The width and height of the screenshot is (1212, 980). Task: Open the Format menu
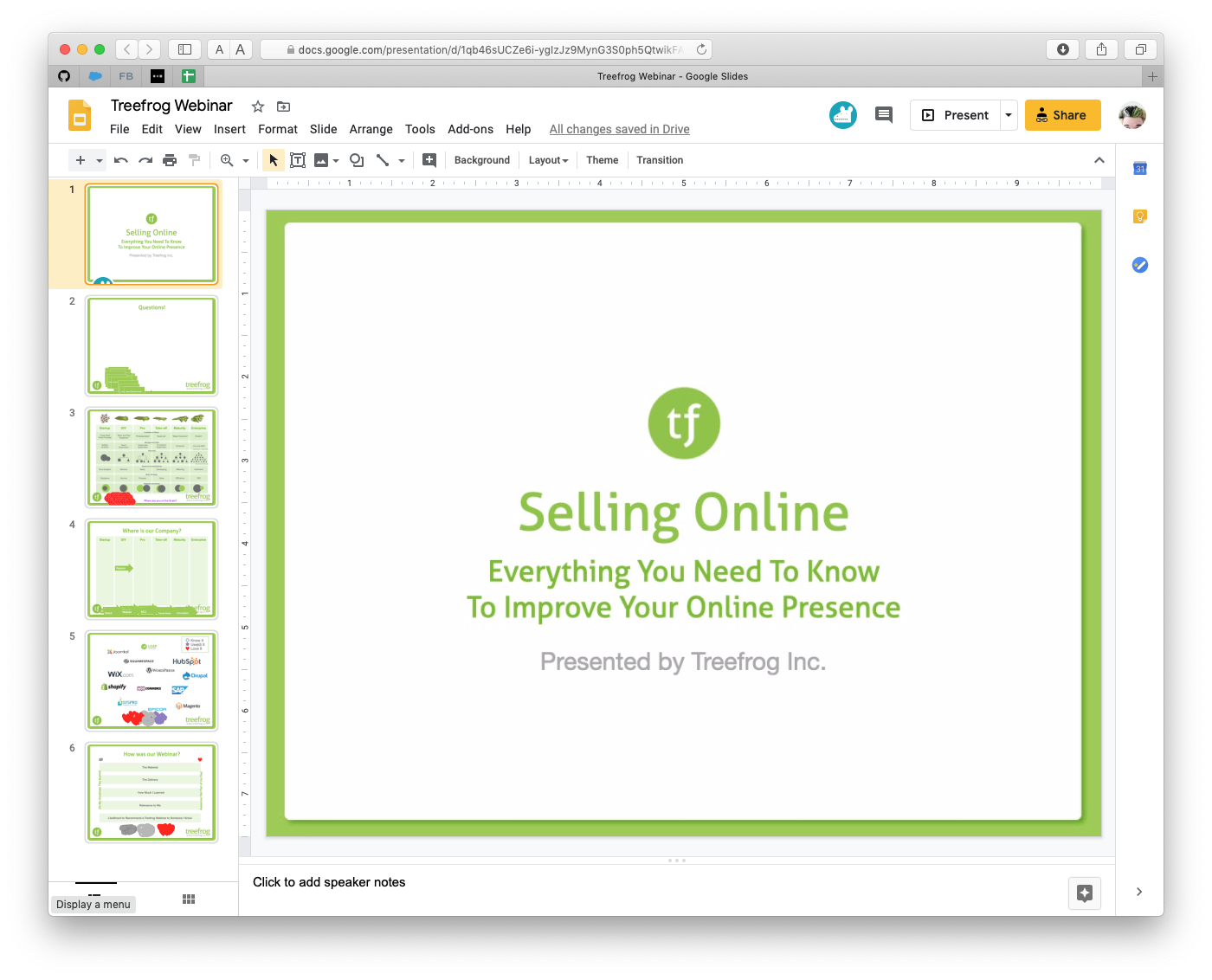[x=278, y=129]
